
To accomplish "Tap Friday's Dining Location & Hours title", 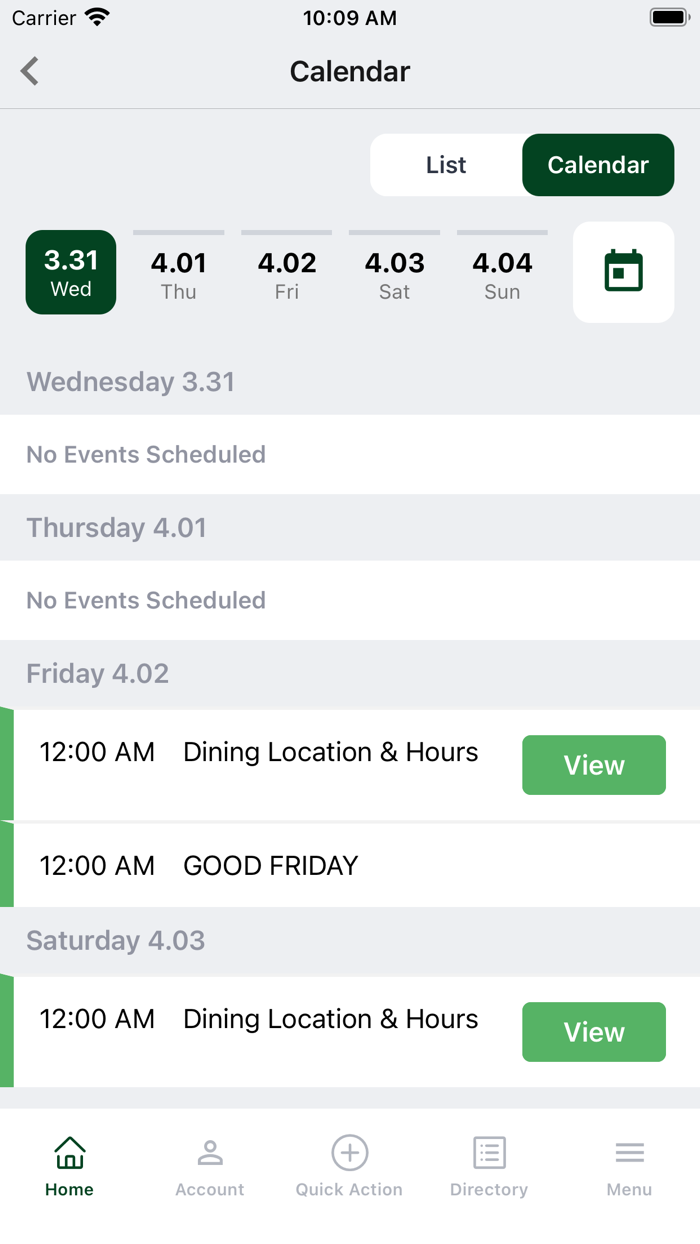I will pos(330,752).
